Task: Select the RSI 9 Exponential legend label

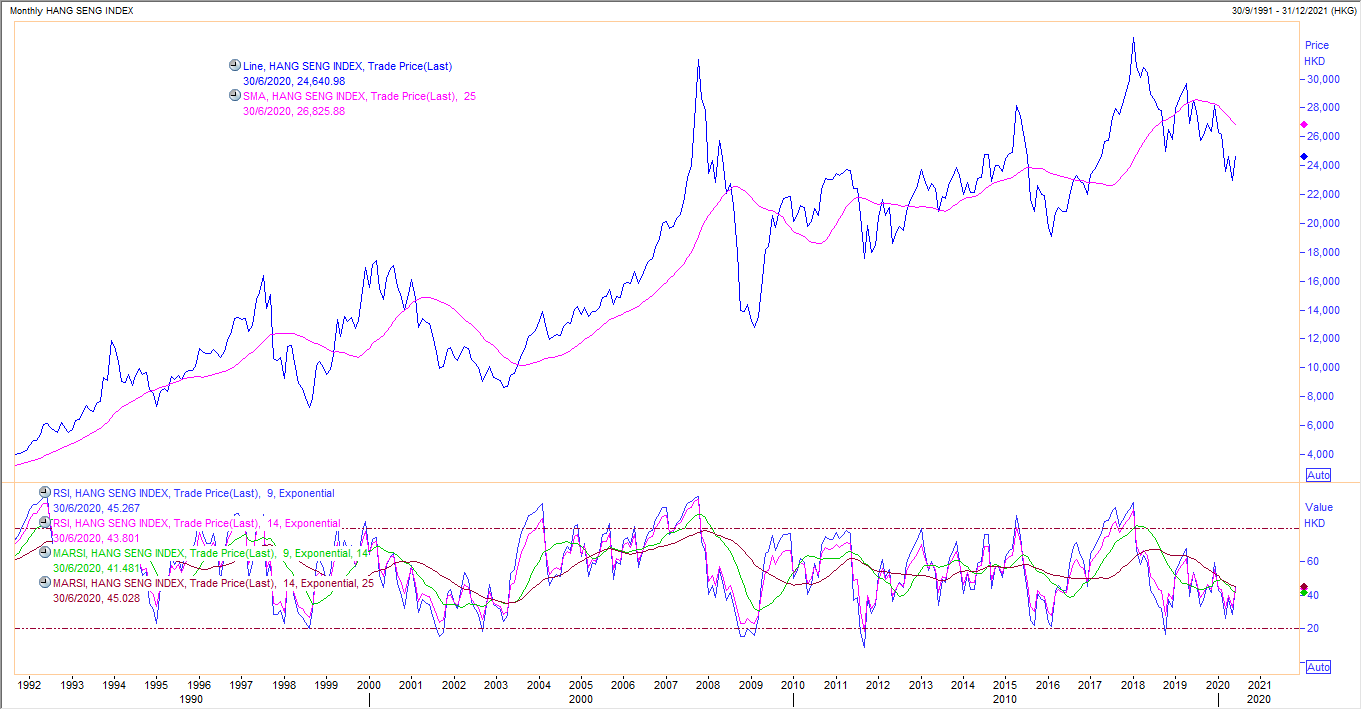Action: pos(194,493)
